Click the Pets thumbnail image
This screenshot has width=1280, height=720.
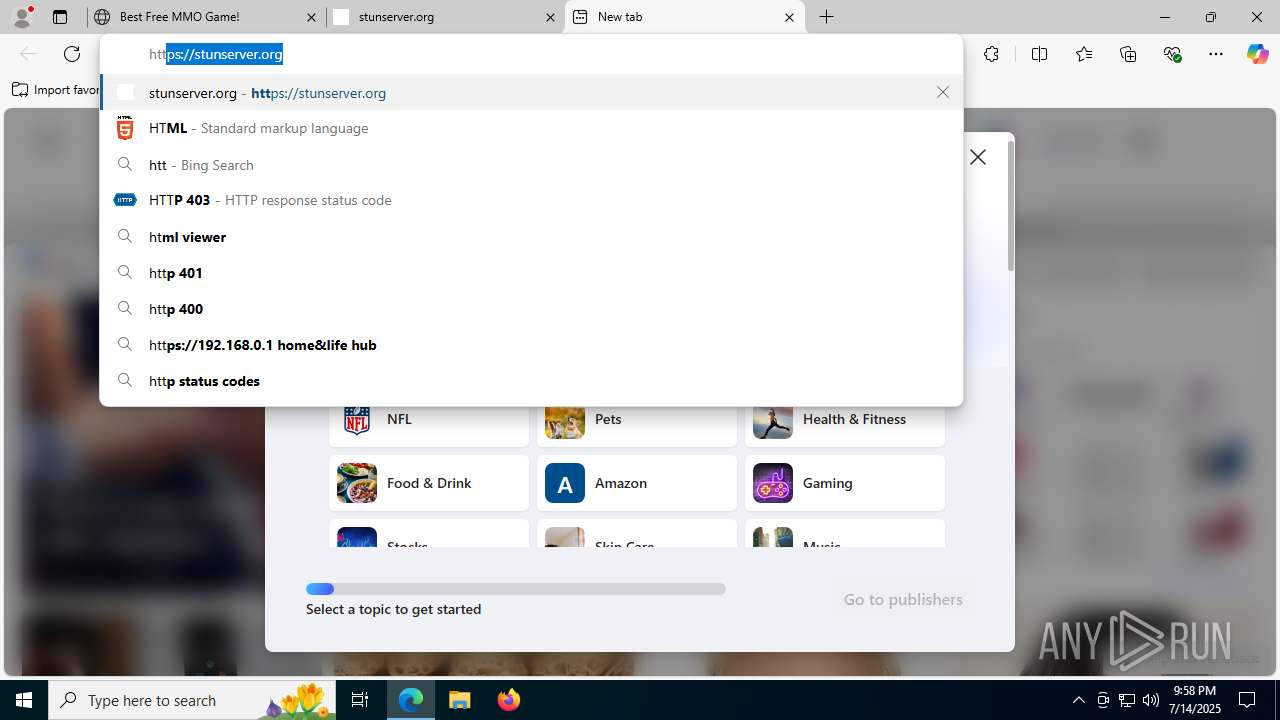tap(565, 422)
